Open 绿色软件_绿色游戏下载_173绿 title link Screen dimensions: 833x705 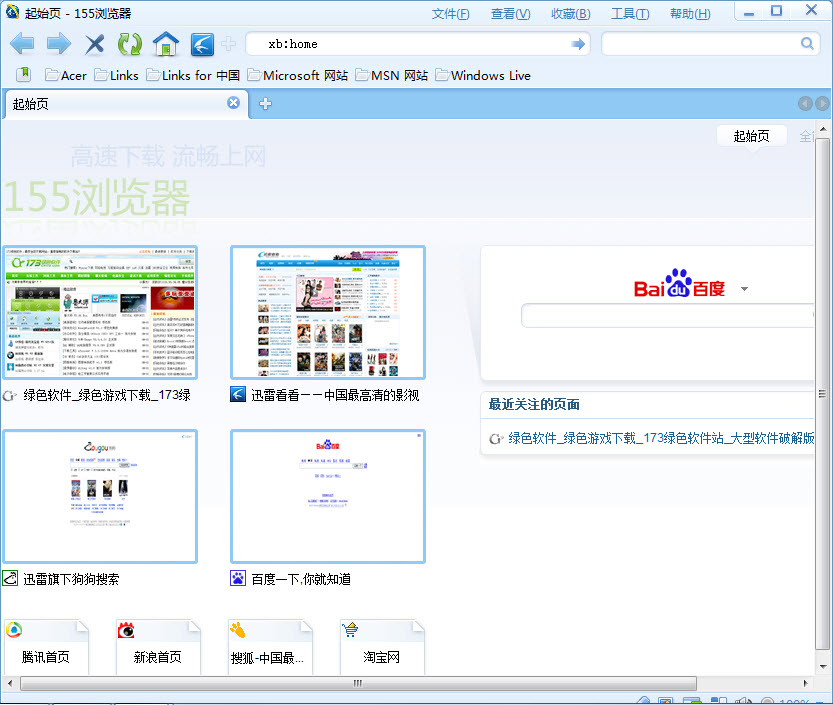[106, 395]
